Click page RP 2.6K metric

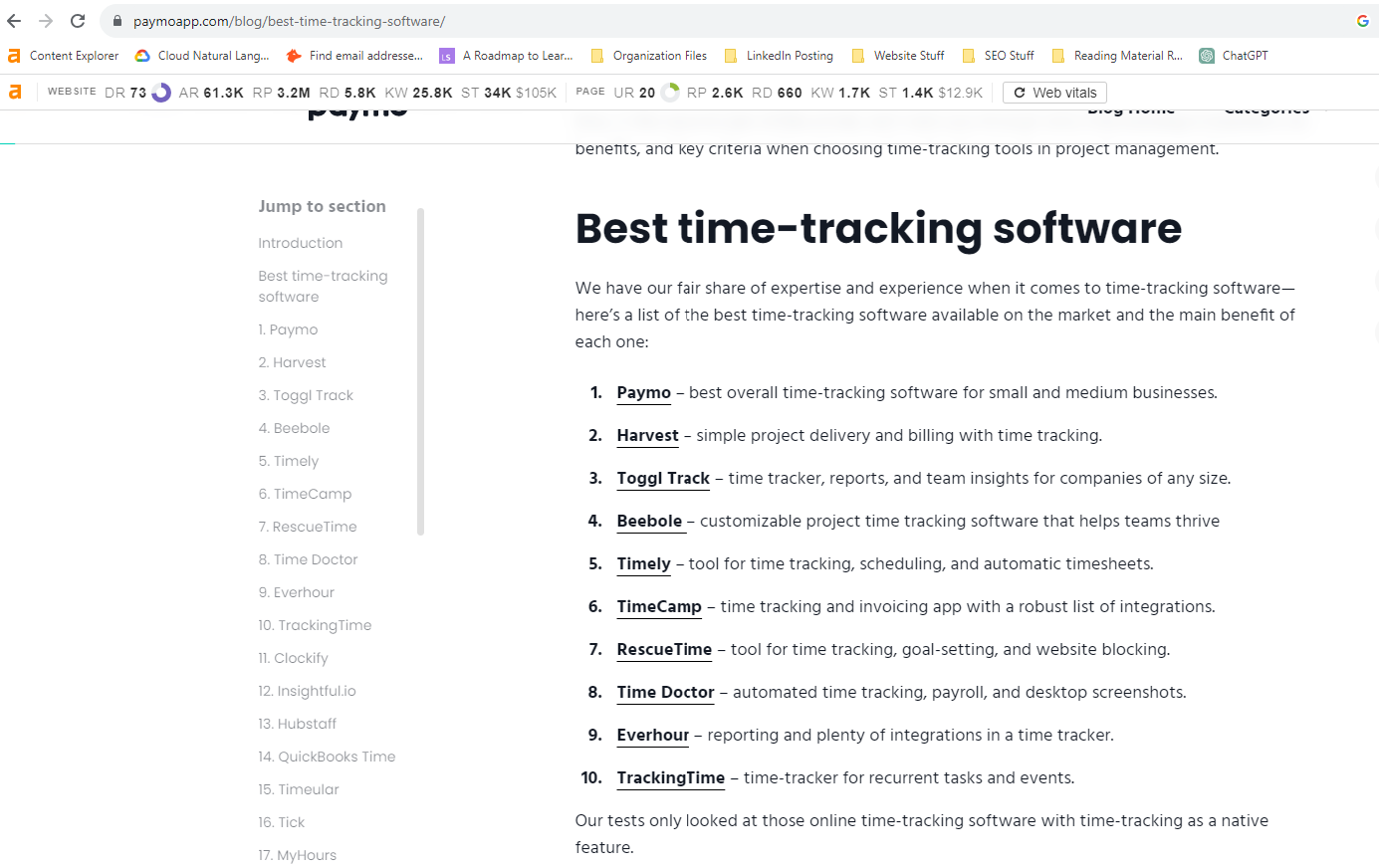[715, 93]
